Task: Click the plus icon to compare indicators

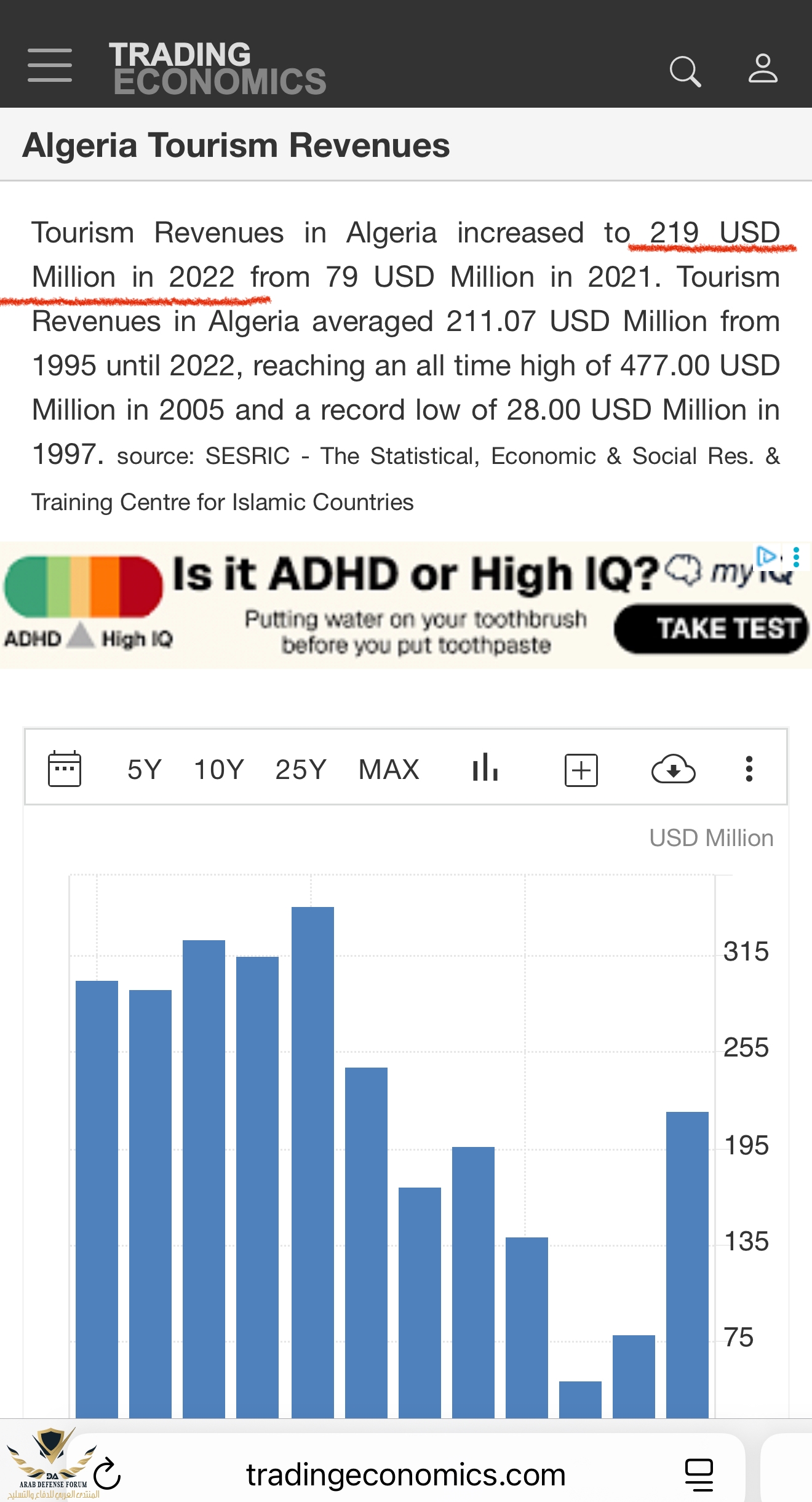Action: [581, 770]
